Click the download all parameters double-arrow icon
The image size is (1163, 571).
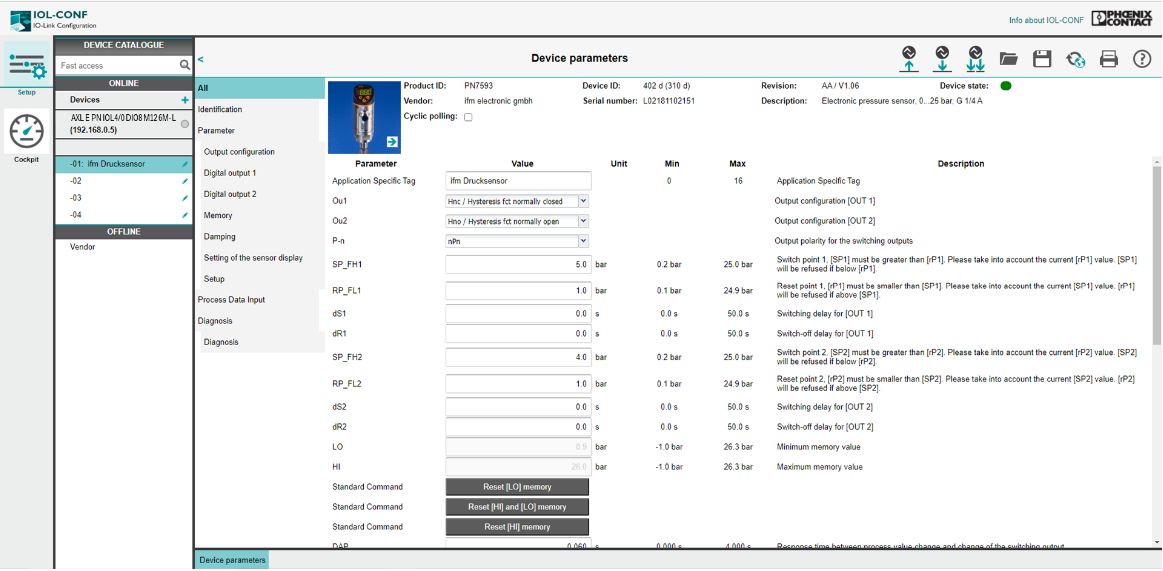(975, 59)
